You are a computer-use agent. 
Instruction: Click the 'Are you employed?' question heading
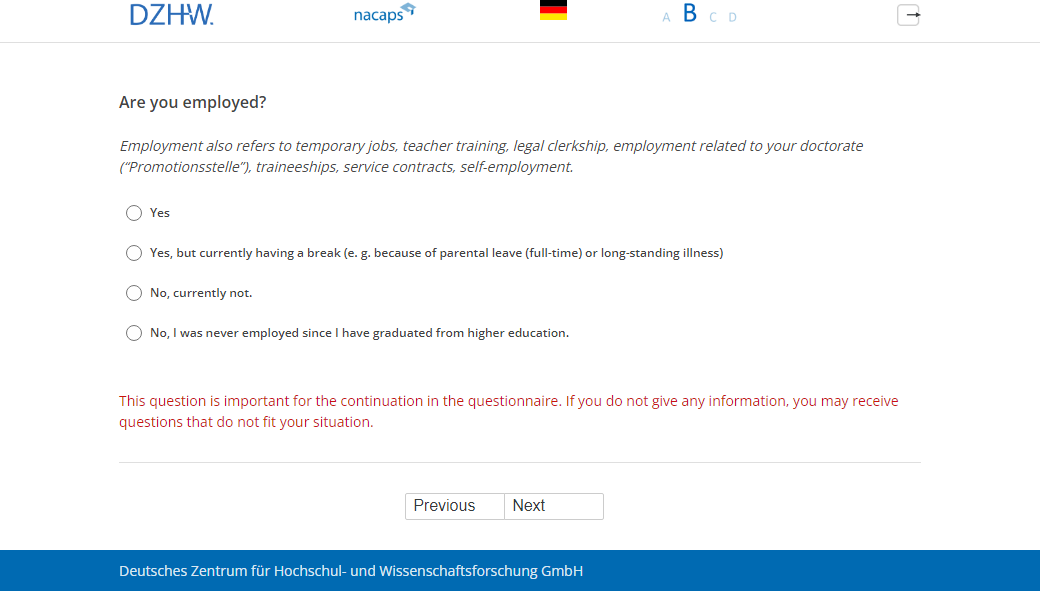(193, 102)
